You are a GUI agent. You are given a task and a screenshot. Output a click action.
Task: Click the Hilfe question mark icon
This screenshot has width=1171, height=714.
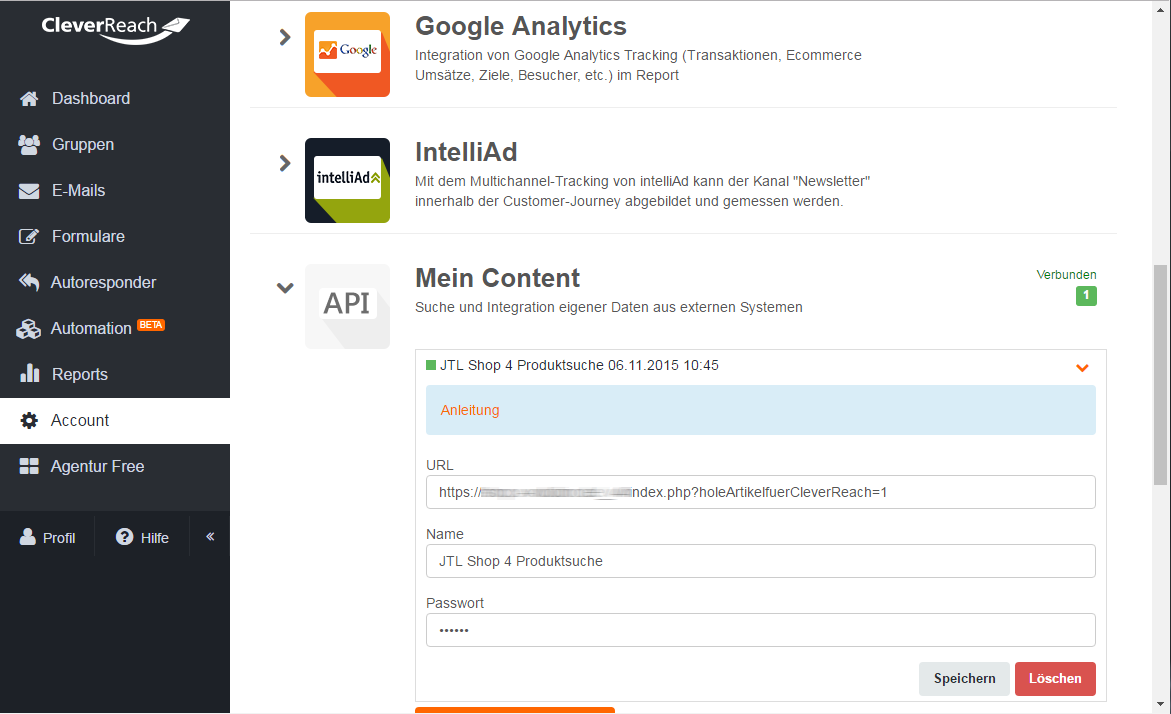pos(125,537)
